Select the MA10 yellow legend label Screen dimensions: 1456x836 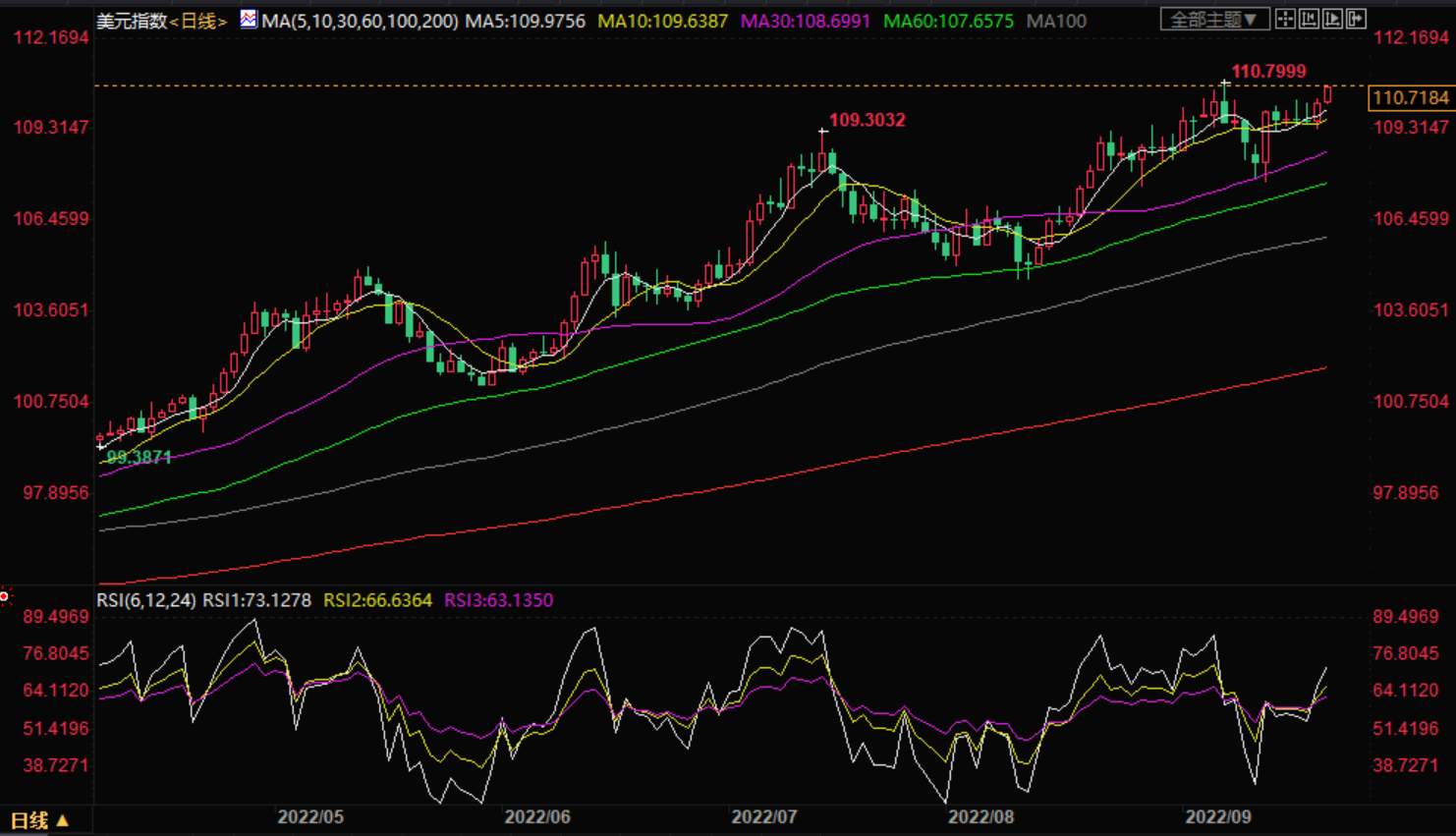click(x=663, y=21)
